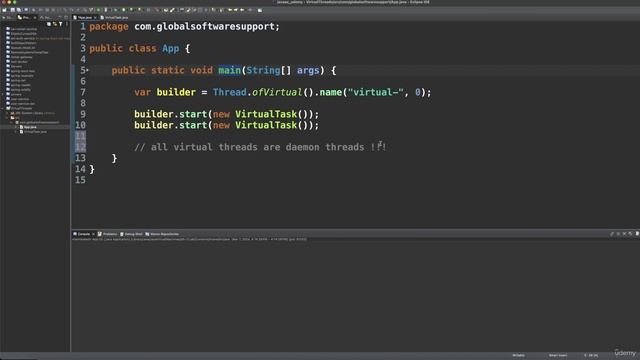
Task: Open the Problems tab
Action: tap(107, 234)
